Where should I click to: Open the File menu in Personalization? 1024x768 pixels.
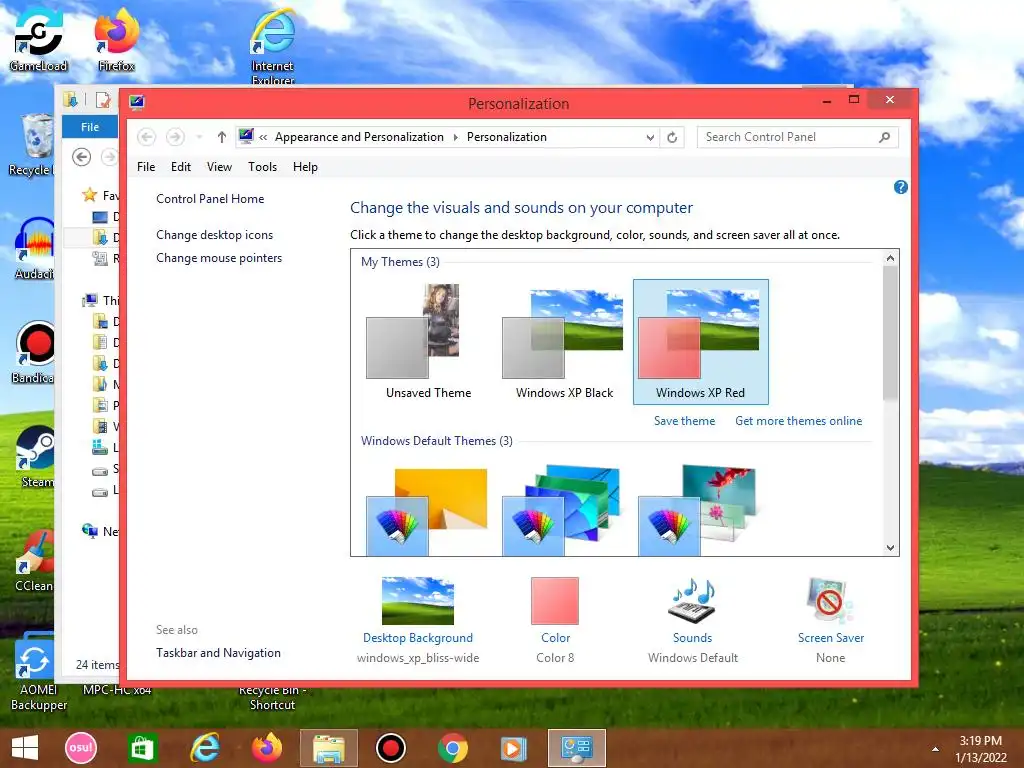(146, 167)
